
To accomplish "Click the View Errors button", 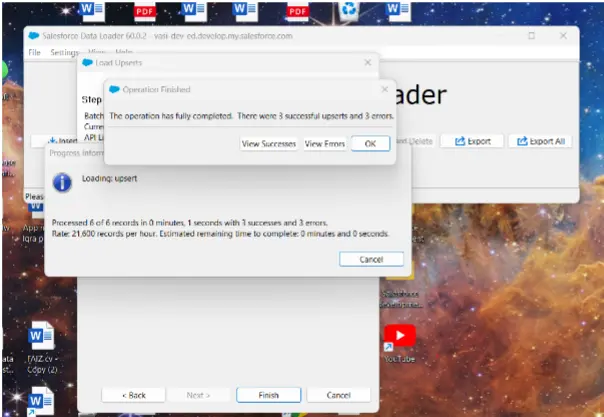I will click(324, 144).
